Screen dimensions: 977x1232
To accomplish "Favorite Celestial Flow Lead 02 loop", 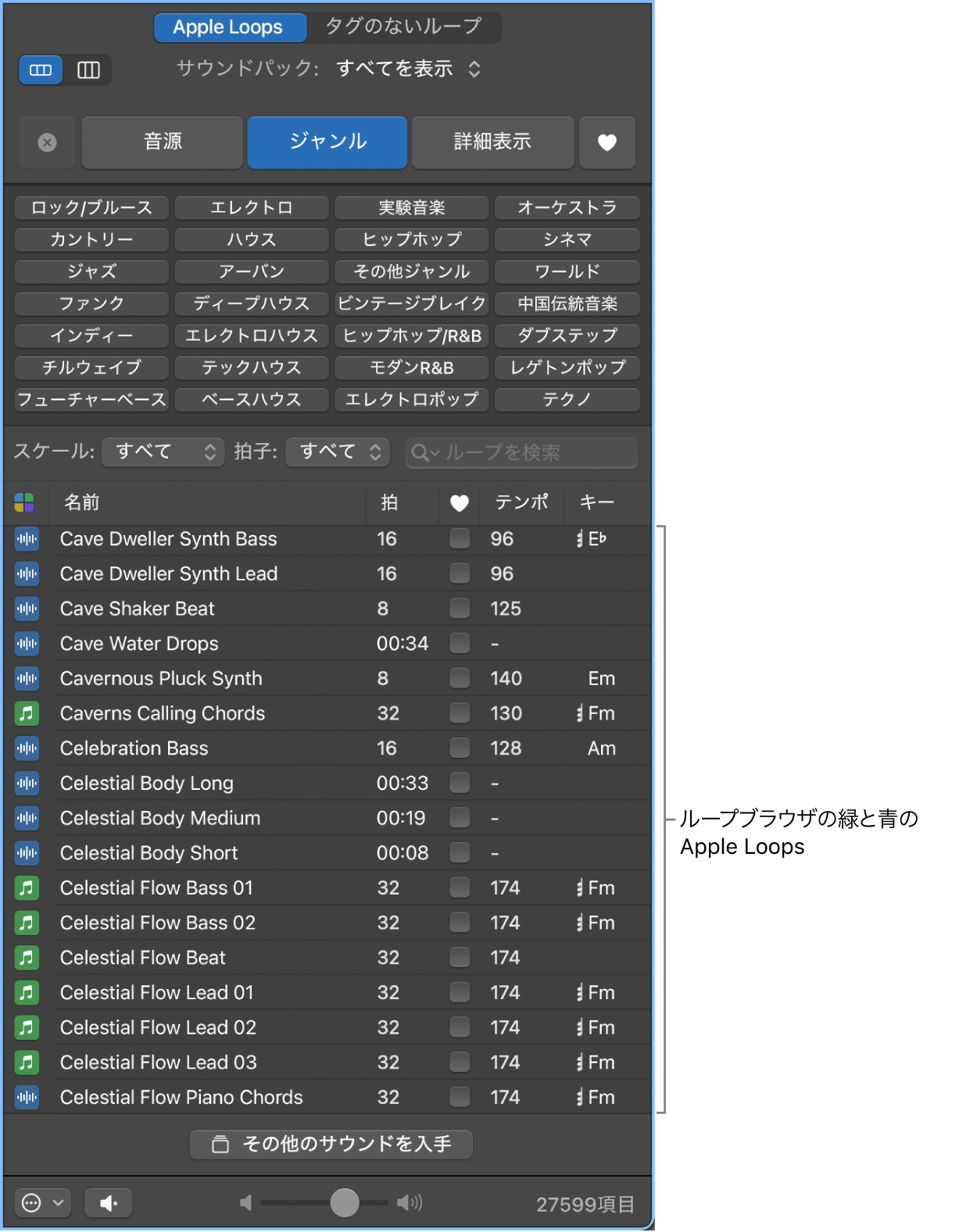I will coord(460,1027).
